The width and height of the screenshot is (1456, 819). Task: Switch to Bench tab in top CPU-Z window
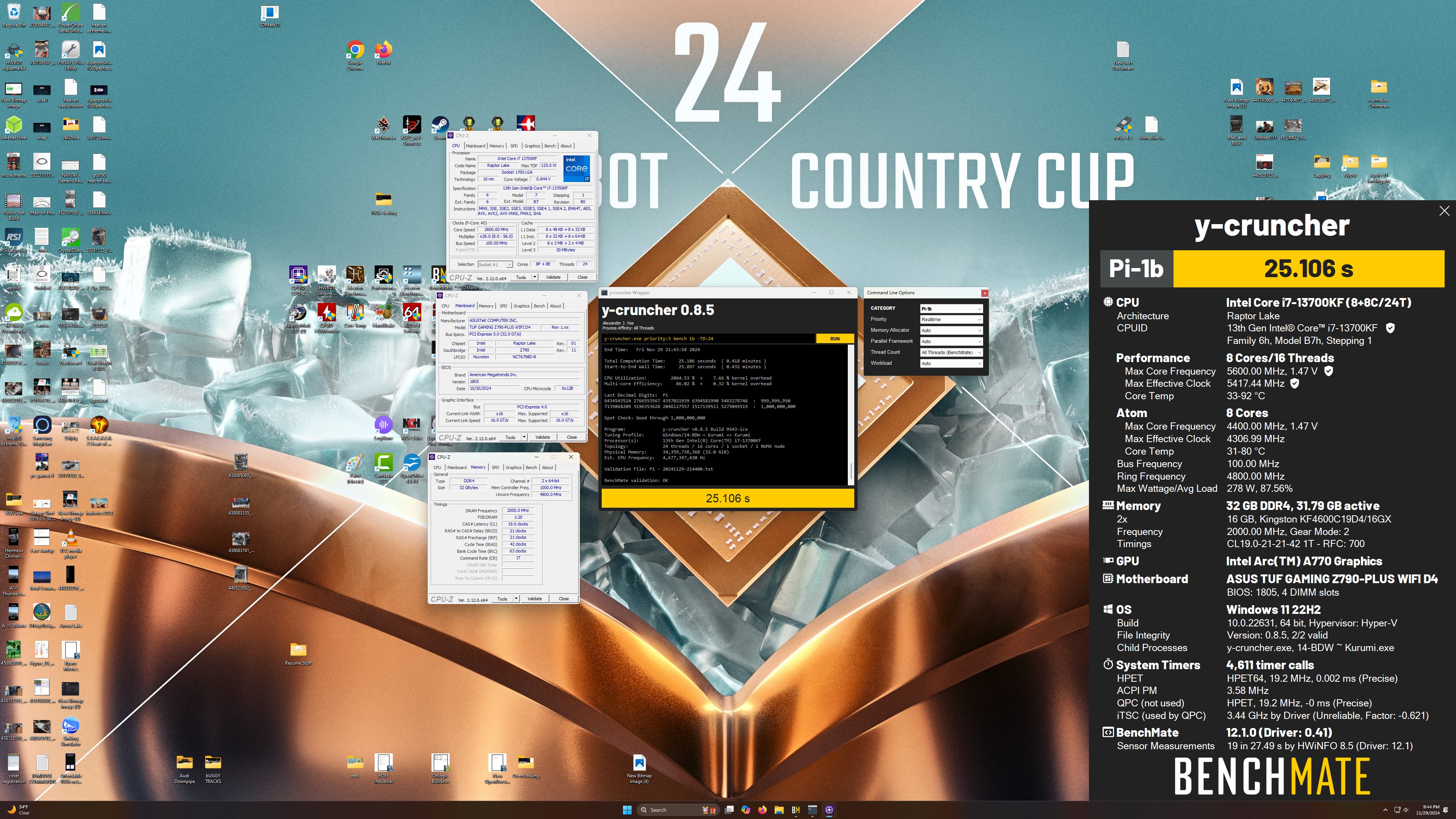tap(549, 146)
